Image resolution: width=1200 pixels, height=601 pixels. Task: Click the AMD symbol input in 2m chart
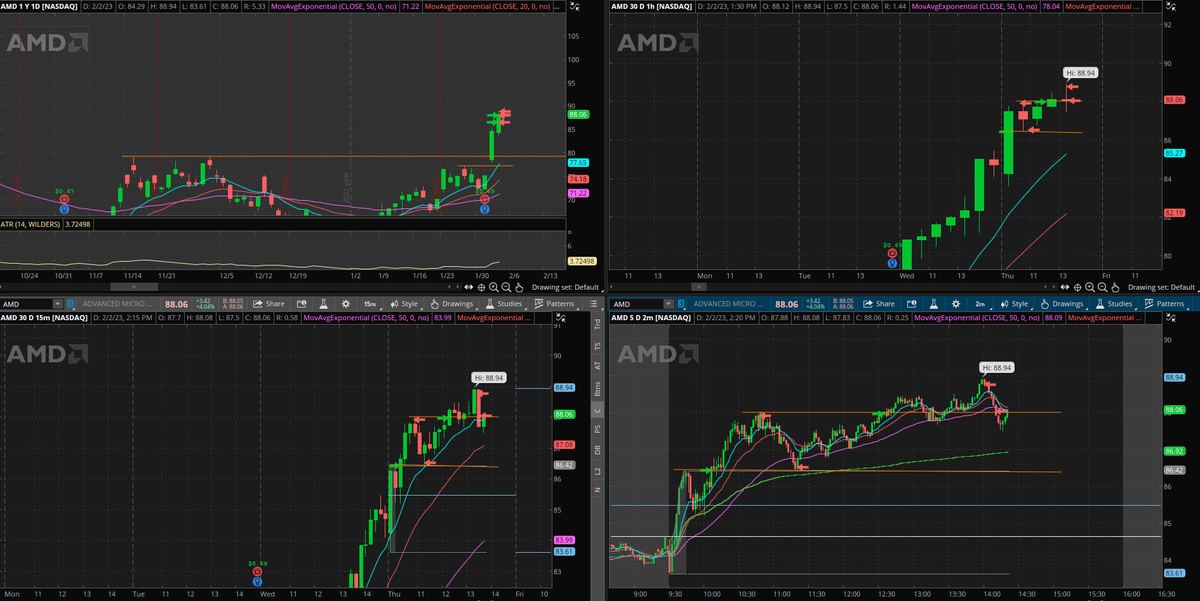click(637, 304)
